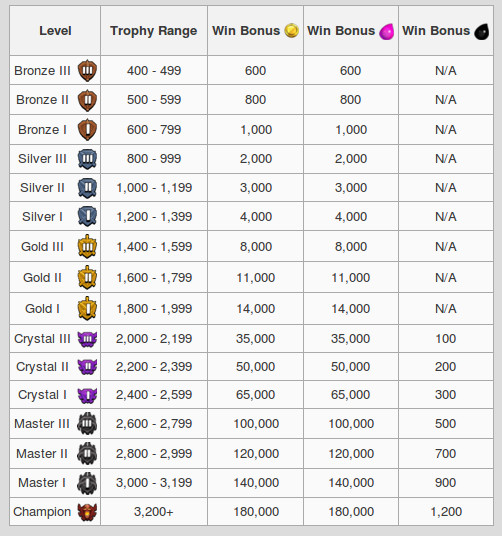Click the black dark elixir drop icon
502x536 pixels.
[x=482, y=31]
